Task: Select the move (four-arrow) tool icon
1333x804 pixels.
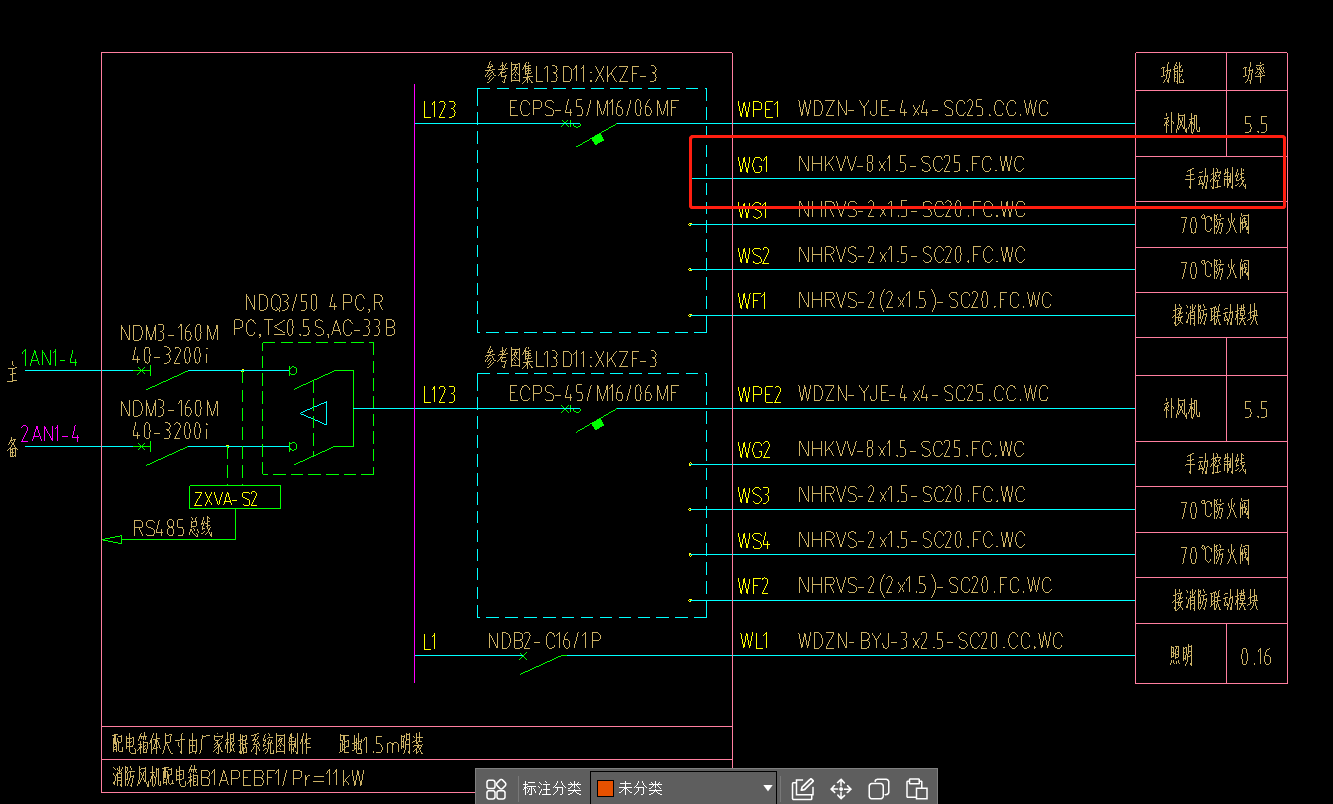Action: [x=841, y=789]
